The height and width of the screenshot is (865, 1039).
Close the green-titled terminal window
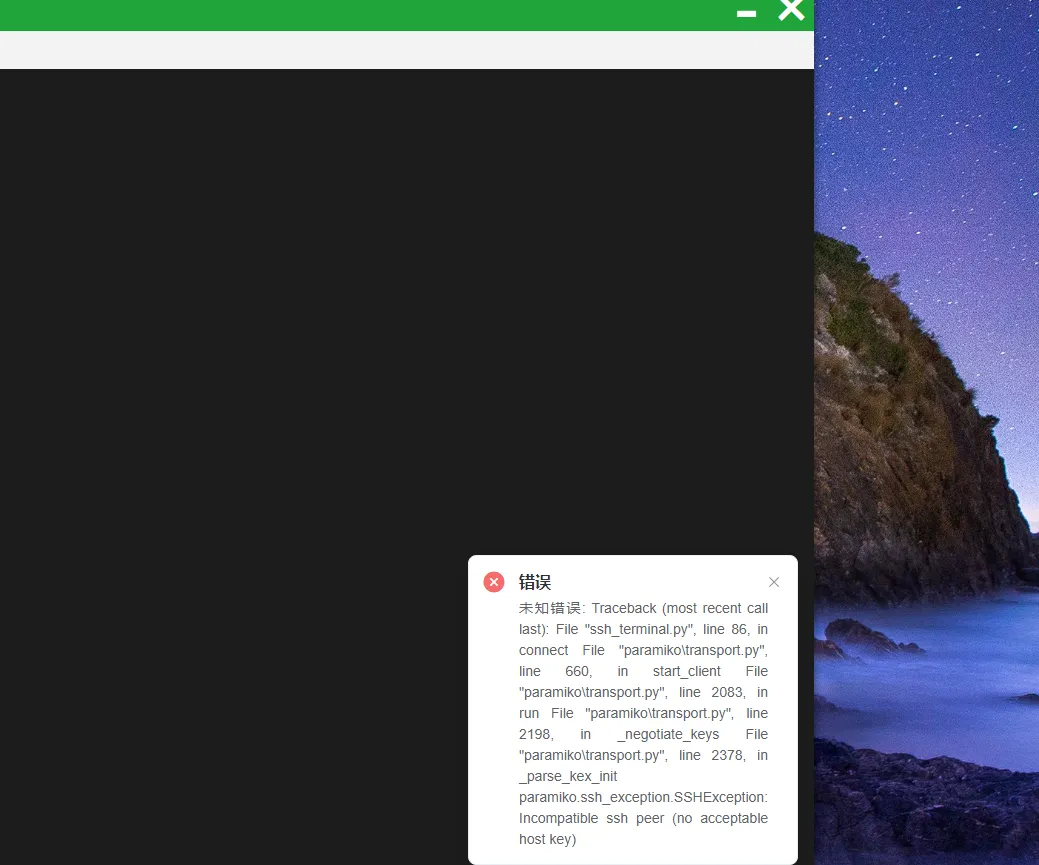pos(791,11)
